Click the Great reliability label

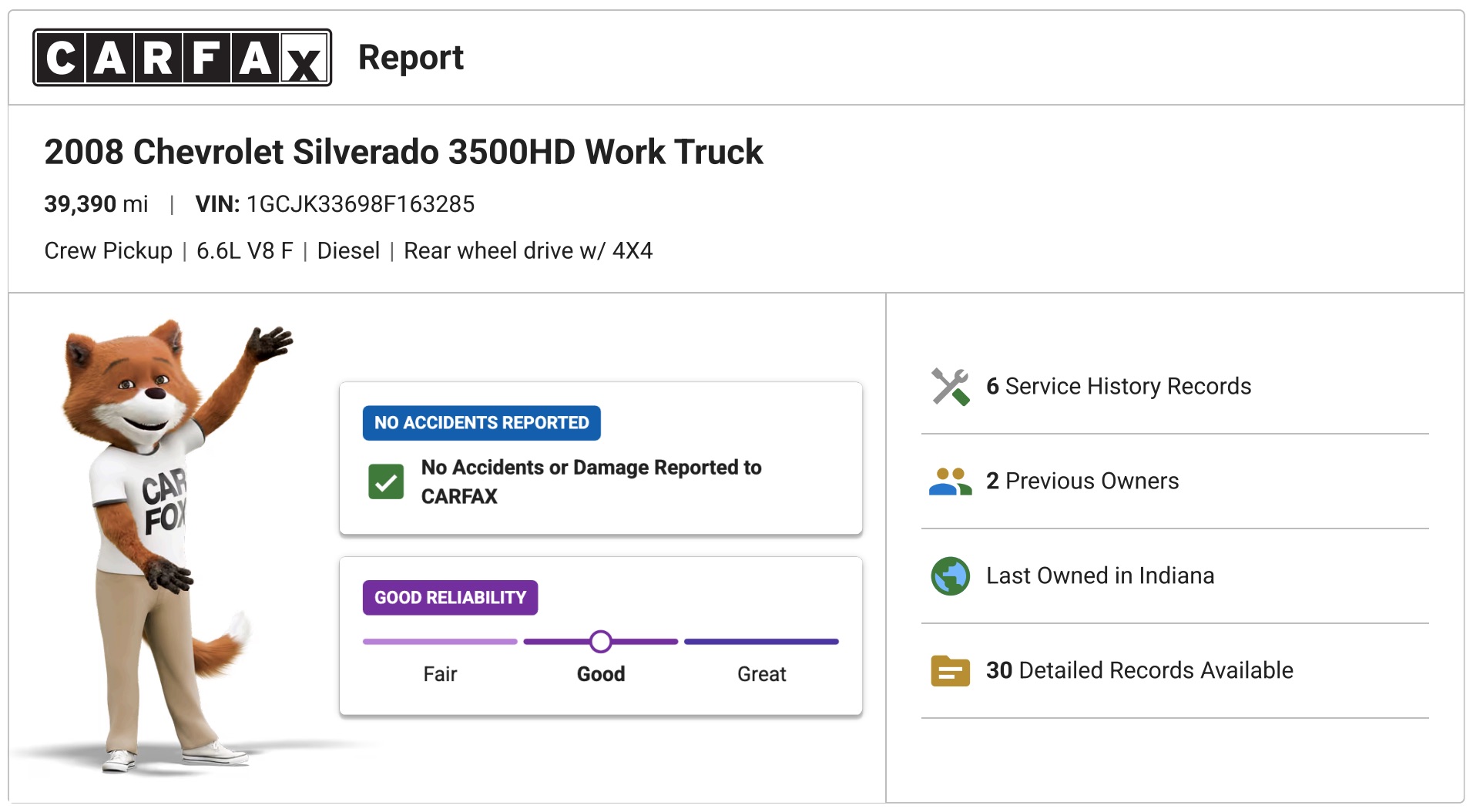(762, 674)
